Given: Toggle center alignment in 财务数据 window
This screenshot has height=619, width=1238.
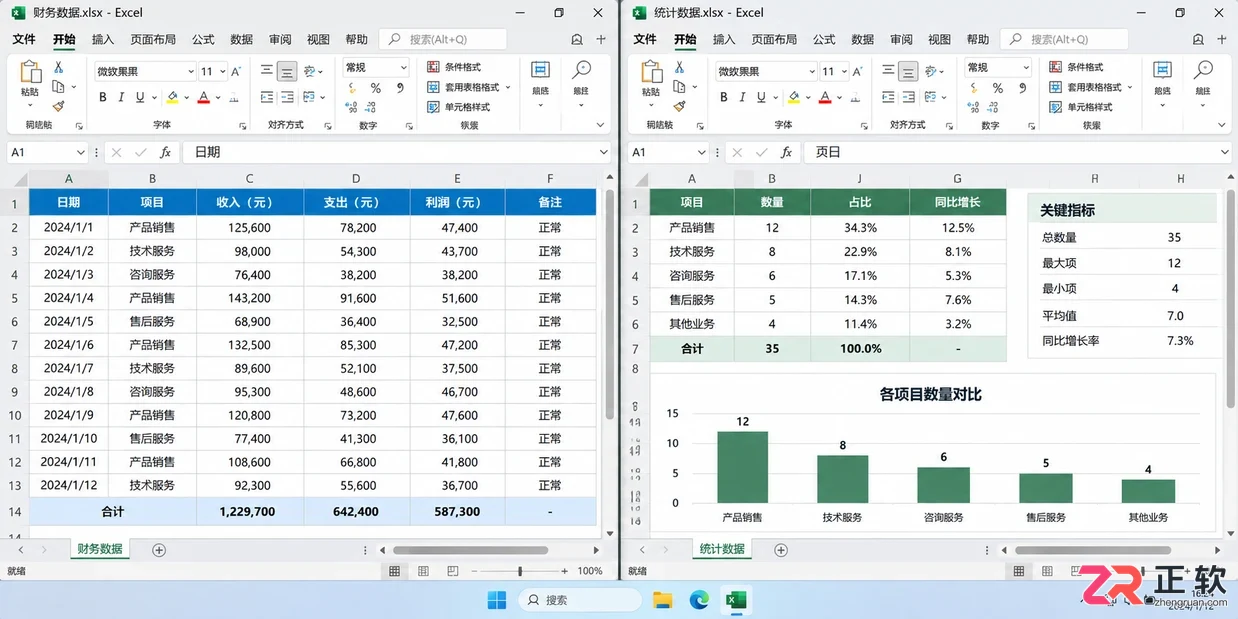Looking at the screenshot, I should (287, 72).
